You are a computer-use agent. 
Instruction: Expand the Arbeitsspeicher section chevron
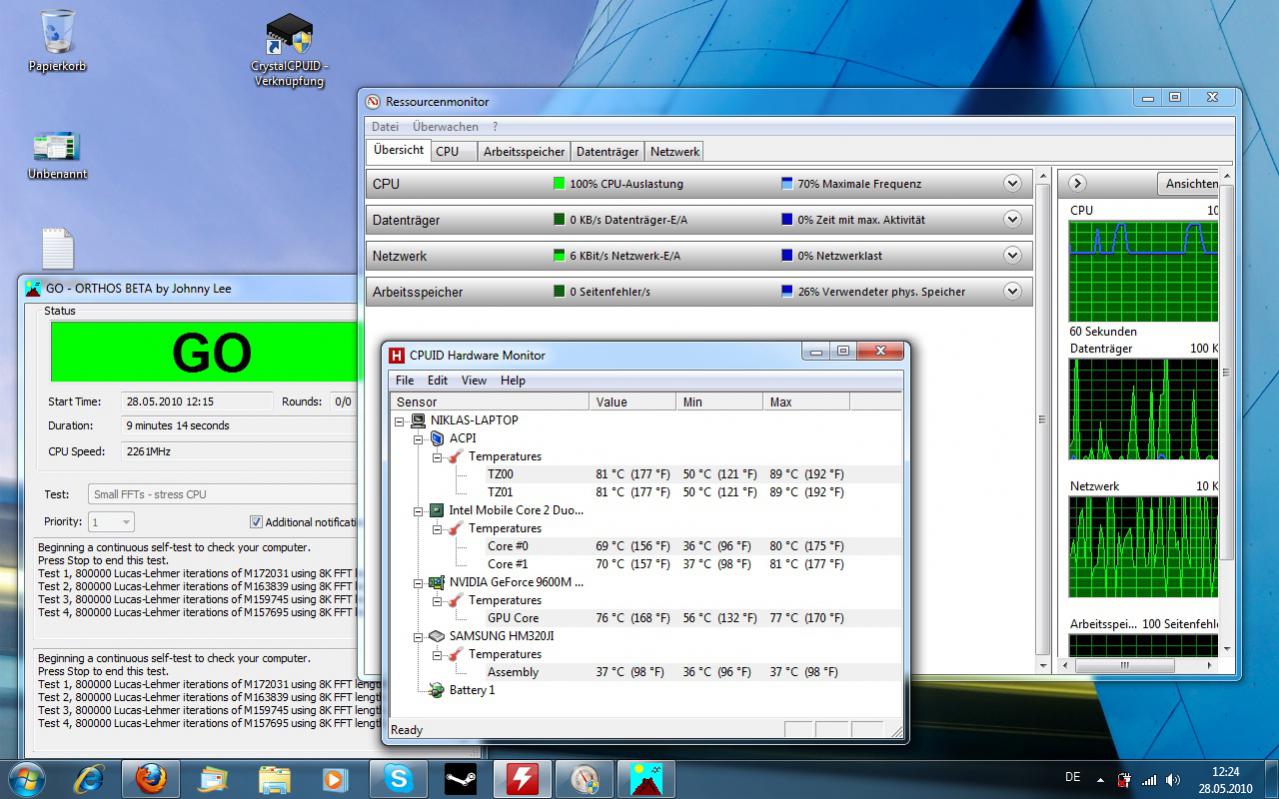coord(1012,292)
